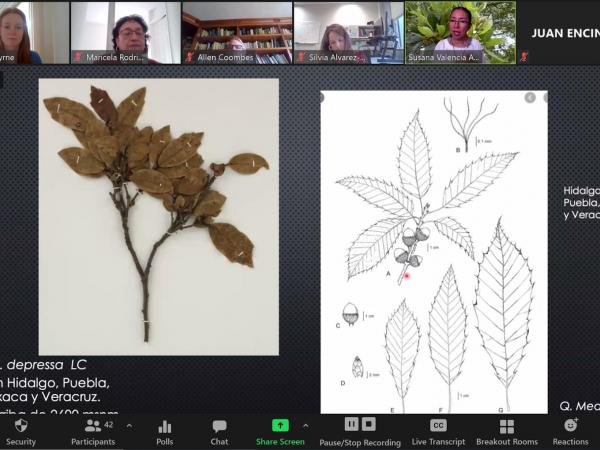This screenshot has width=600, height=450.
Task: Select Allen Coombes' video thumbnail
Action: pos(237,32)
